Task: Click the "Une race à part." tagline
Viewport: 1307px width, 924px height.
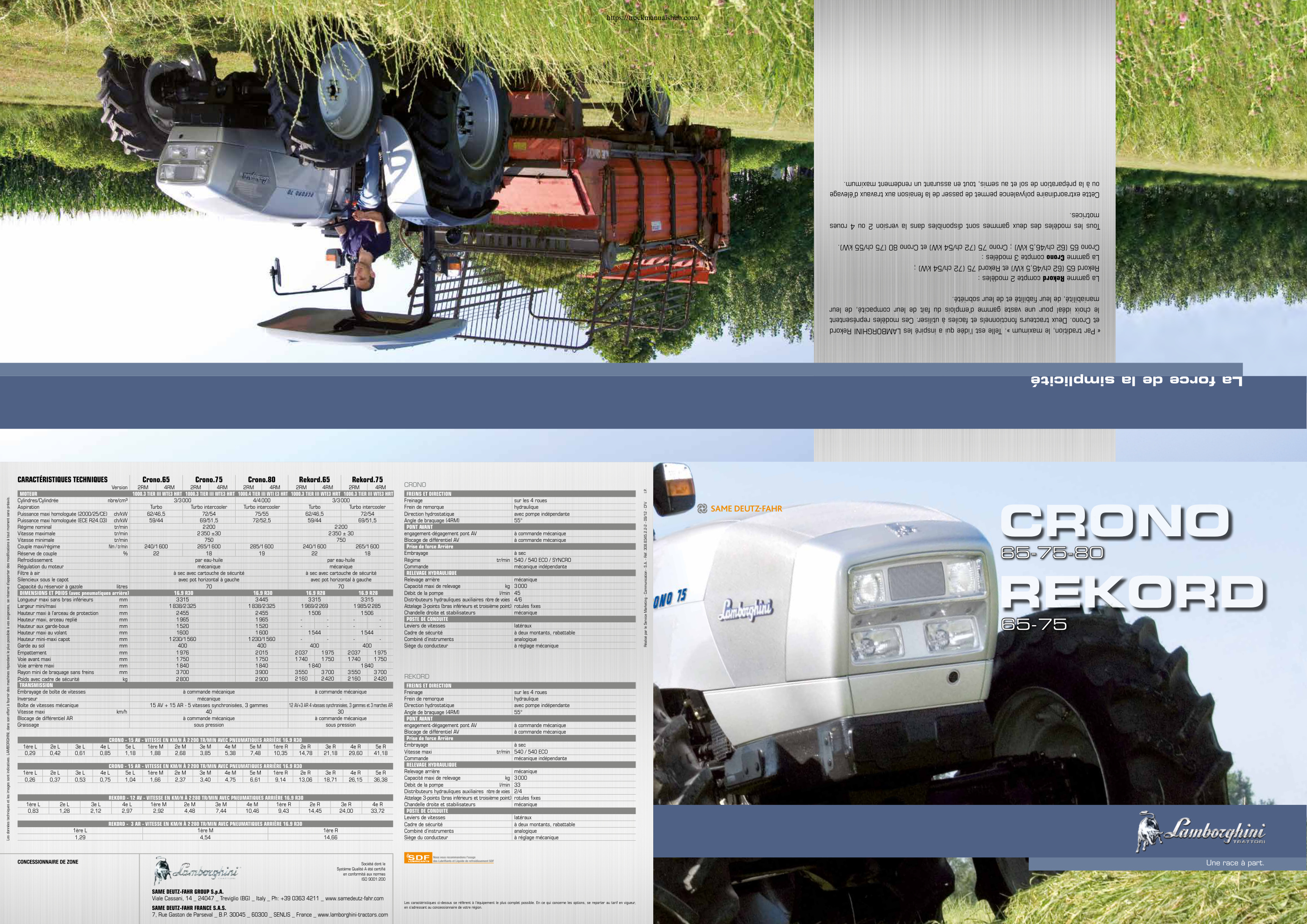Action: [x=1235, y=863]
